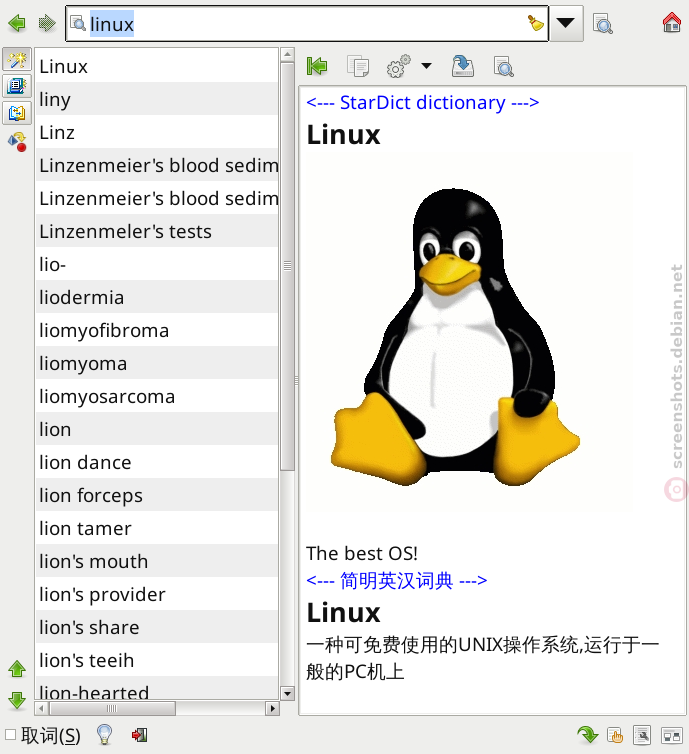Image resolution: width=689 pixels, height=754 pixels.
Task: Click the word list scroll-down arrow
Action: click(288, 693)
